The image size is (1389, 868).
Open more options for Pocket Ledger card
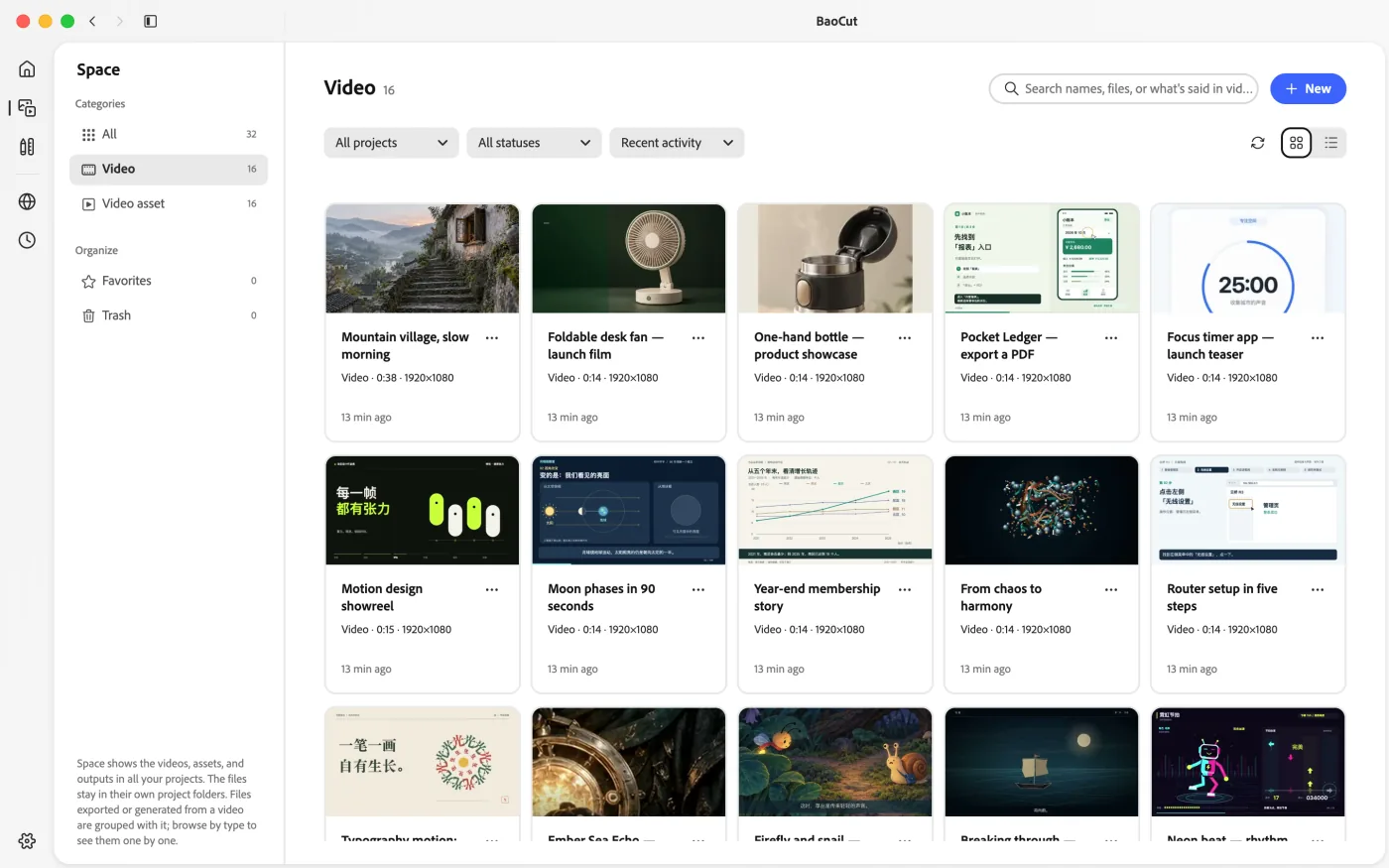click(x=1110, y=338)
